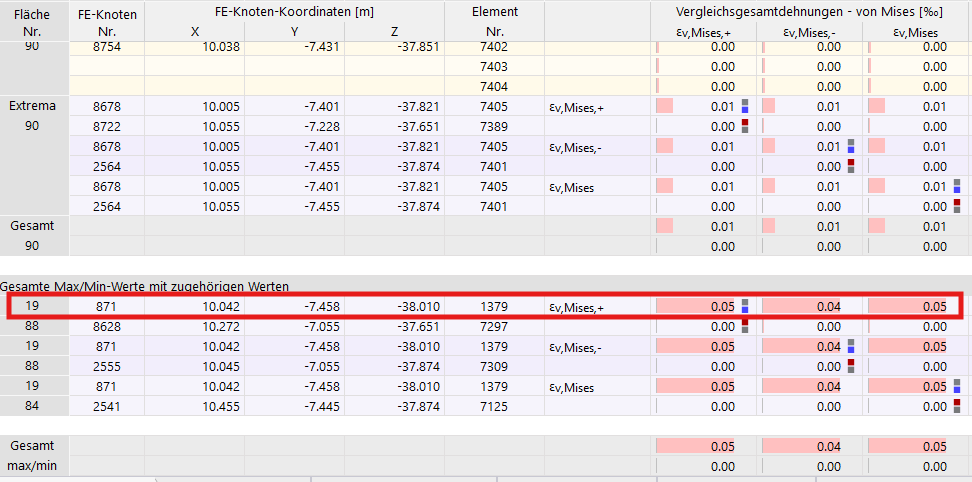
Task: Click the Z coordinate column header
Action: pos(394,32)
